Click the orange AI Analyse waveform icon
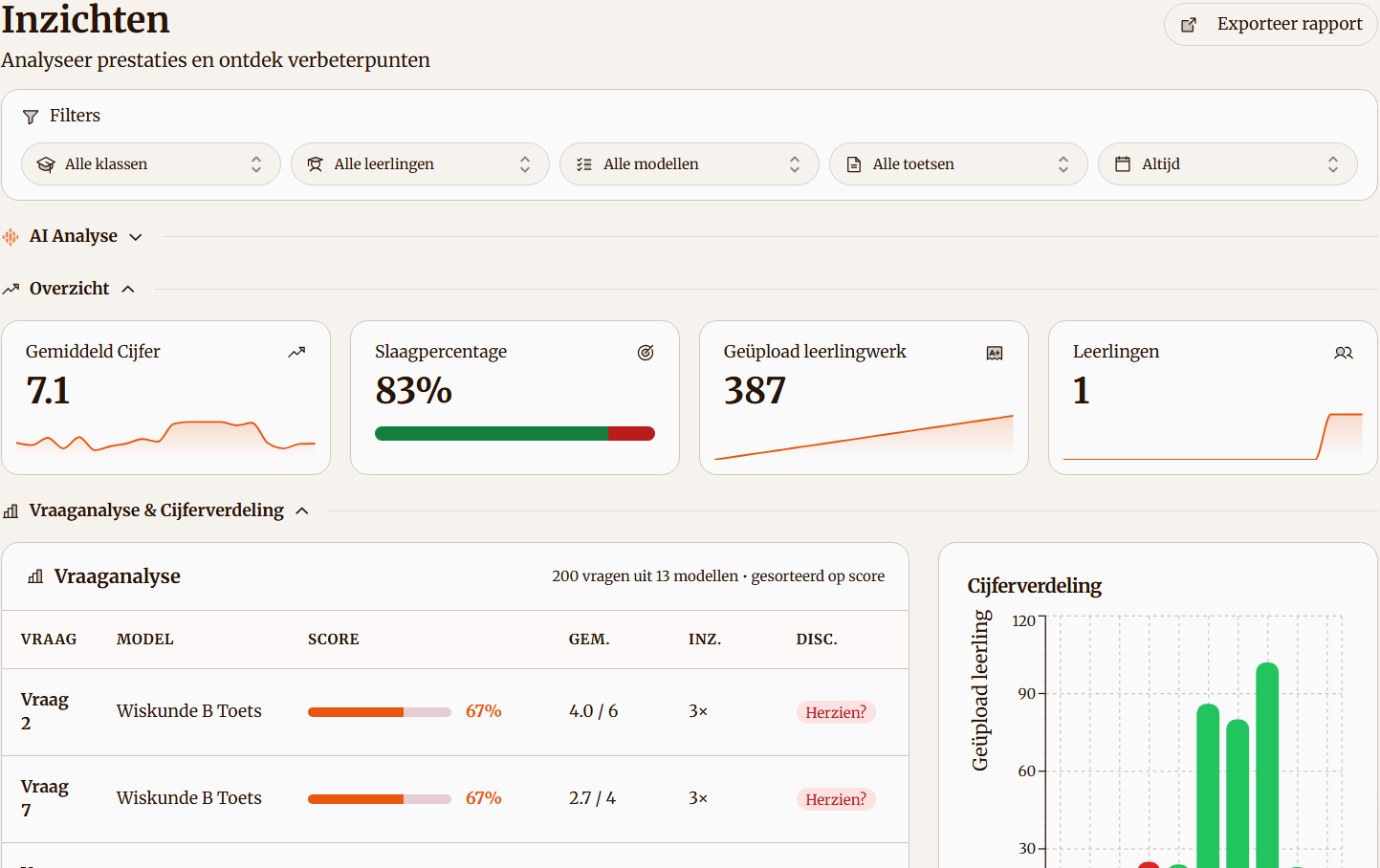Image resolution: width=1380 pixels, height=868 pixels. pos(11,236)
